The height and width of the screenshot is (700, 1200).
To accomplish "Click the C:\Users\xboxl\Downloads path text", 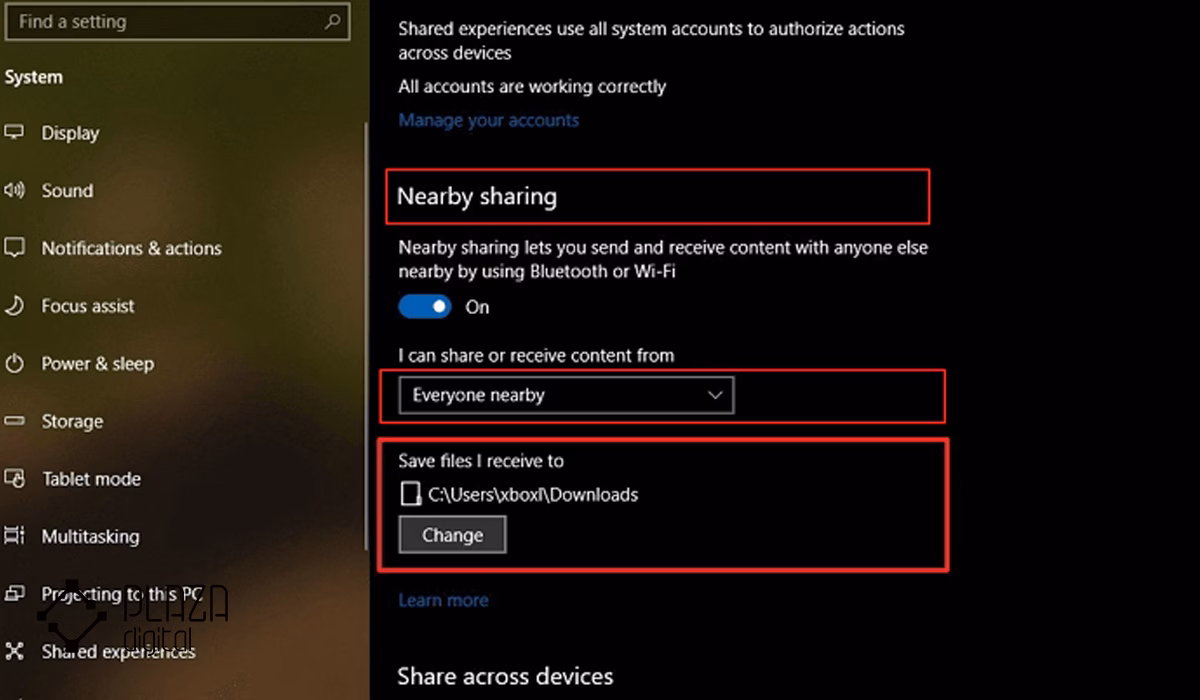I will pos(533,494).
